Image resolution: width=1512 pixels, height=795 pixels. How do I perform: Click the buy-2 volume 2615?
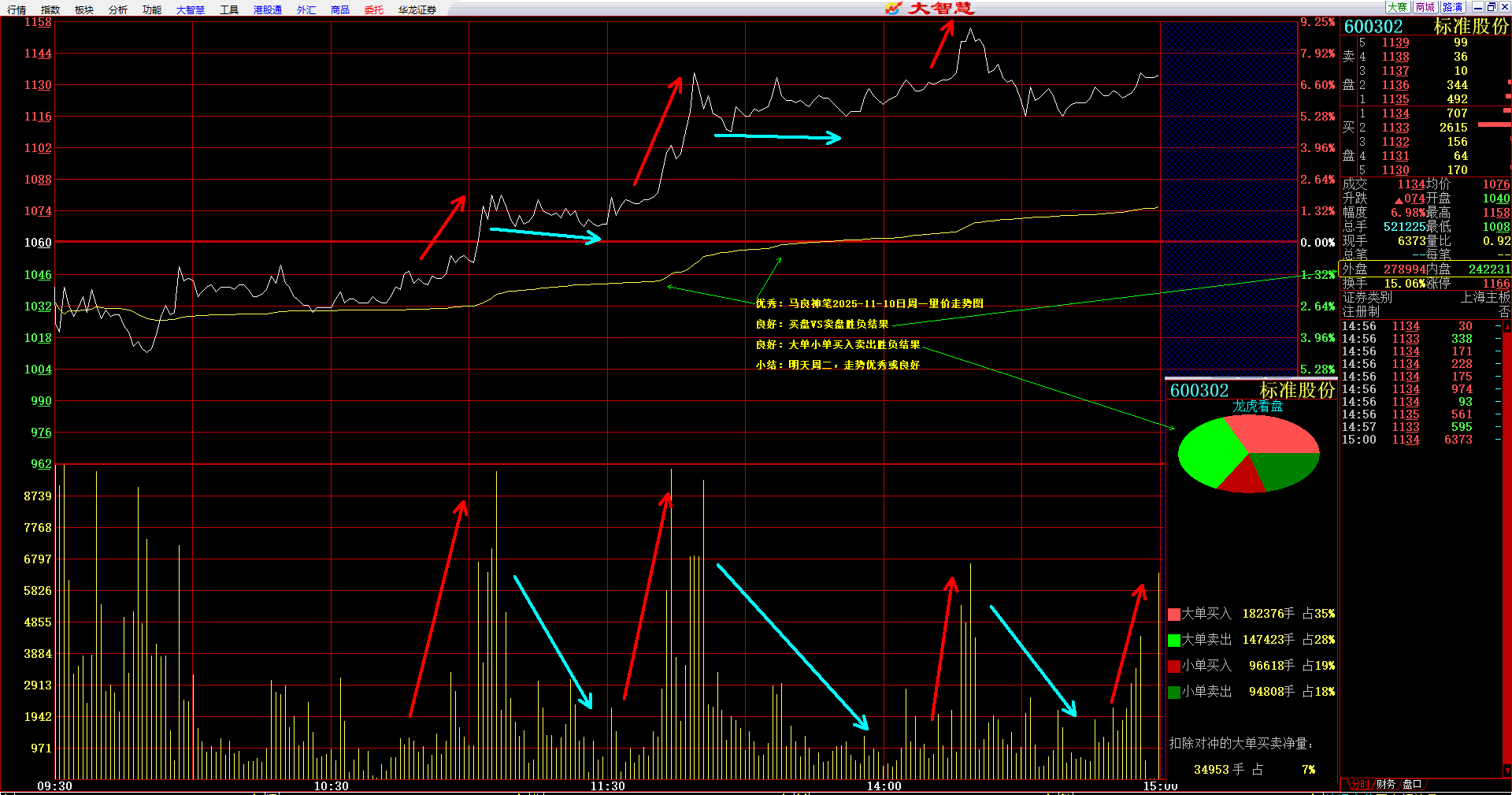[x=1454, y=128]
